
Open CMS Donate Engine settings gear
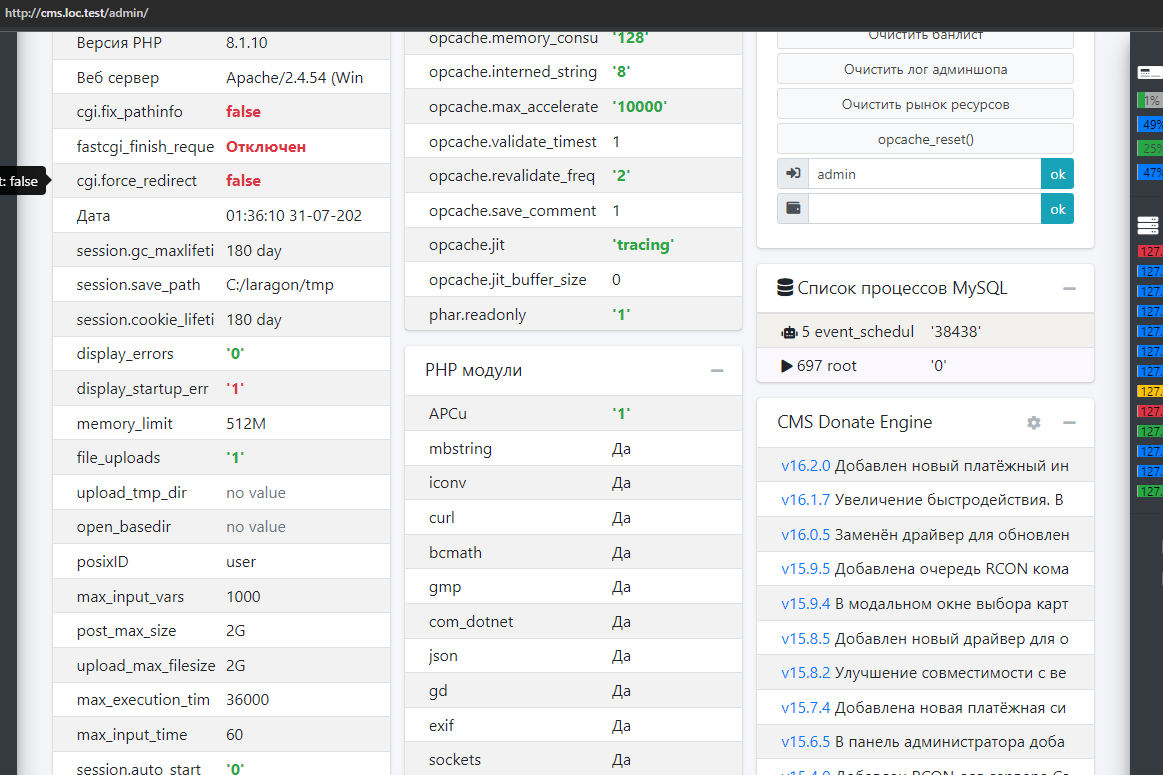pos(1034,423)
